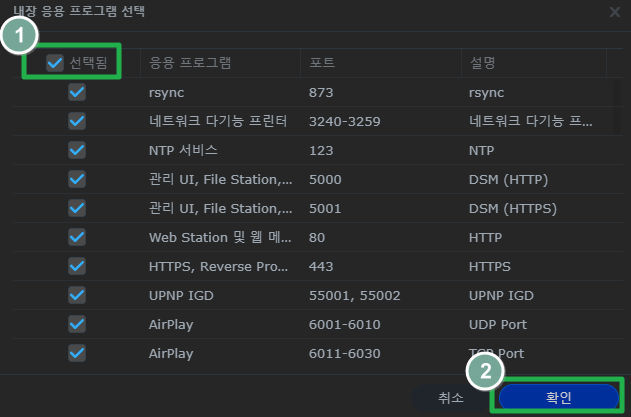
Task: Toggle the 선택됨 select-all header checkbox
Action: pyautogui.click(x=55, y=63)
